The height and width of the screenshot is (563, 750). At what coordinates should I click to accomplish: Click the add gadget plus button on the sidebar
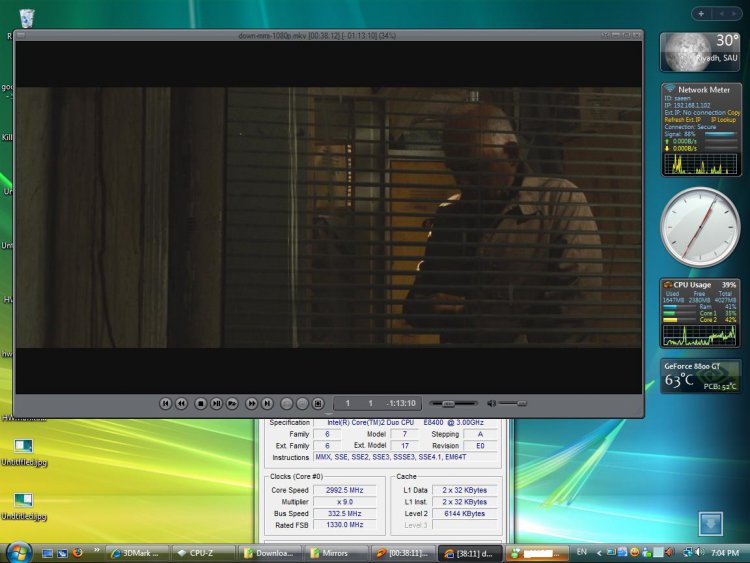coord(701,14)
